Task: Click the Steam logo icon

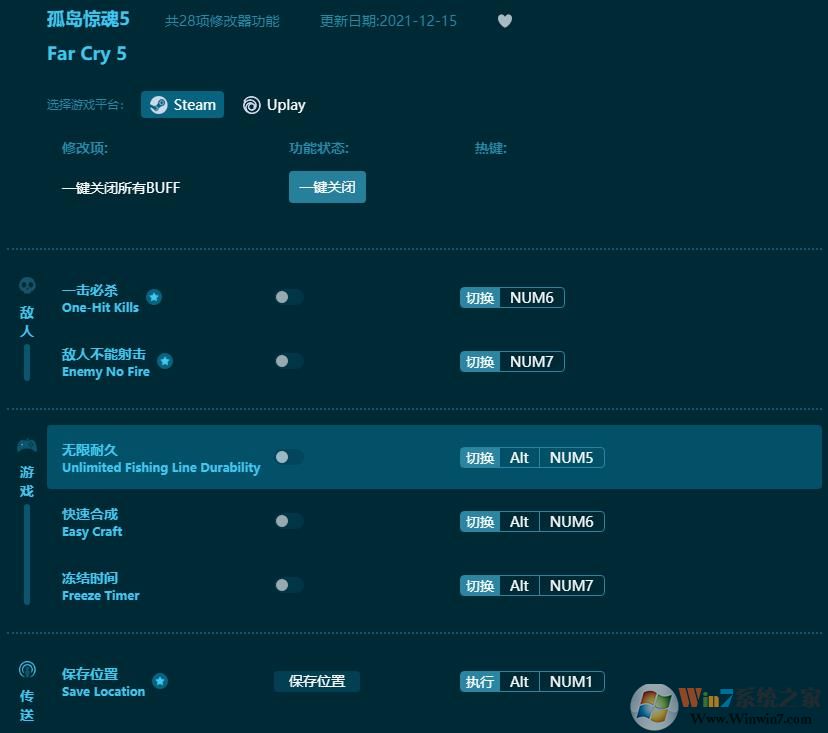Action: click(158, 105)
